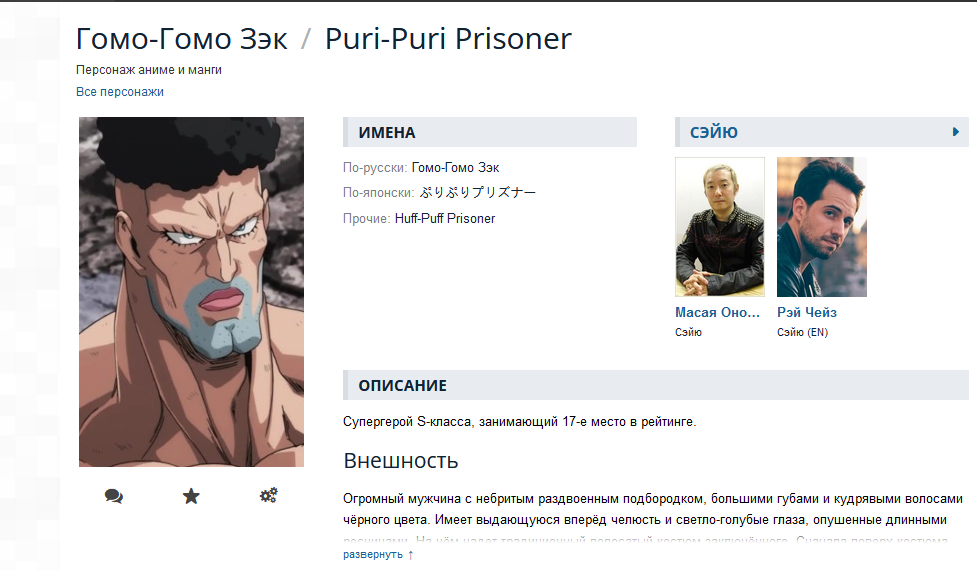
Task: Follow the Масая Оно... name link
Action: [x=717, y=312]
